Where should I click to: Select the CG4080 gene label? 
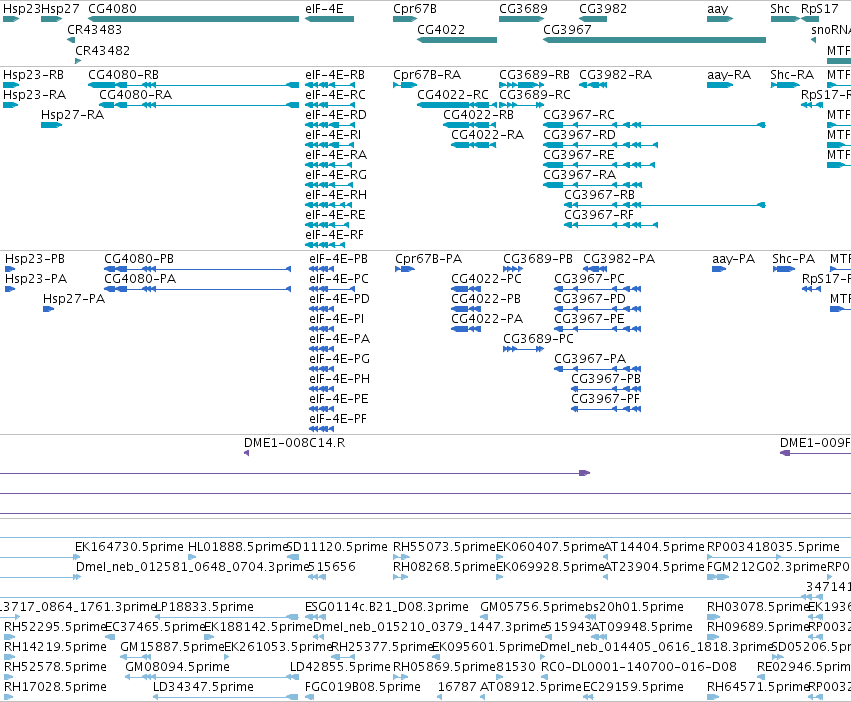click(x=112, y=9)
